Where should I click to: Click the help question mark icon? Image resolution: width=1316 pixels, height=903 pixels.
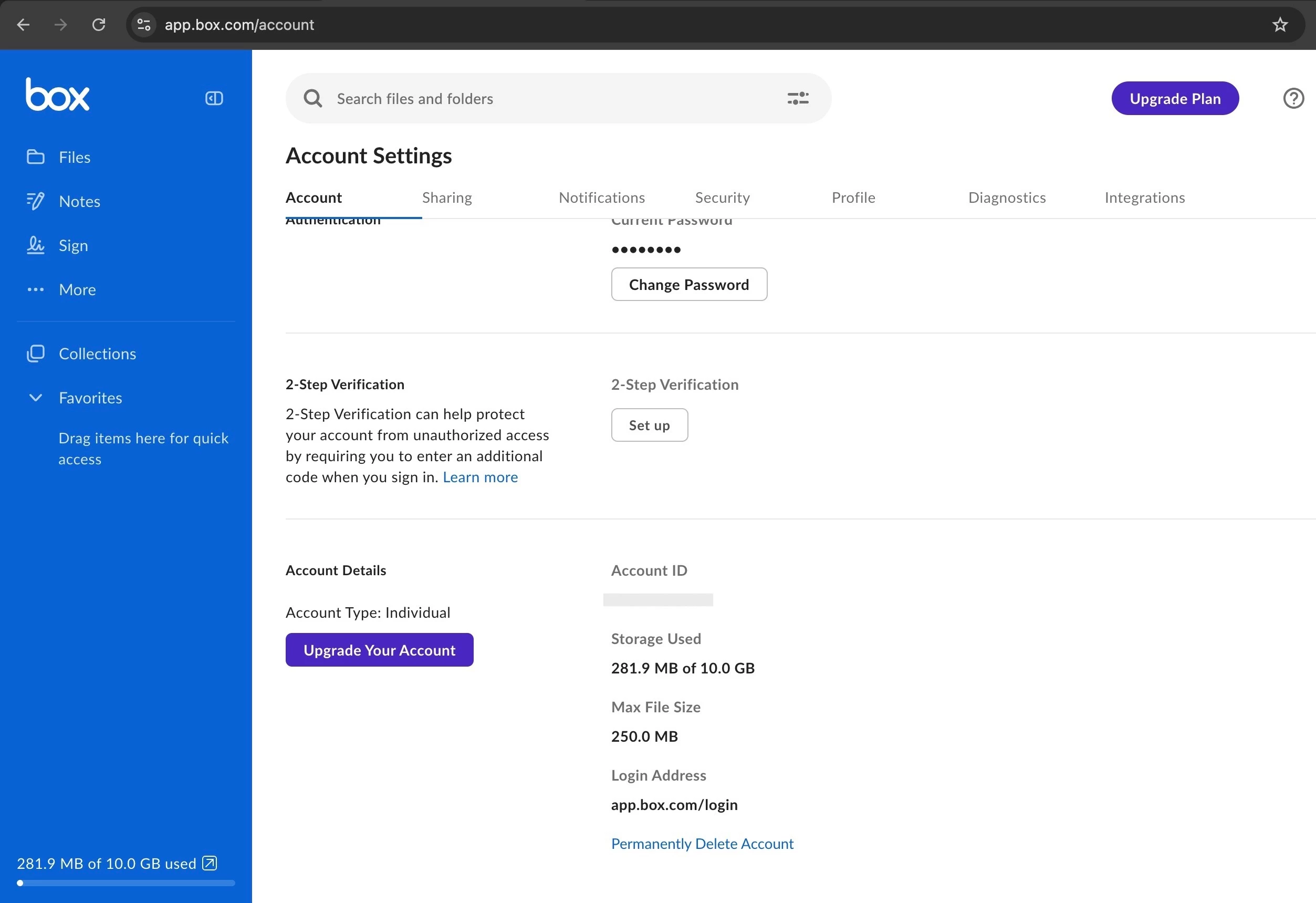point(1293,99)
